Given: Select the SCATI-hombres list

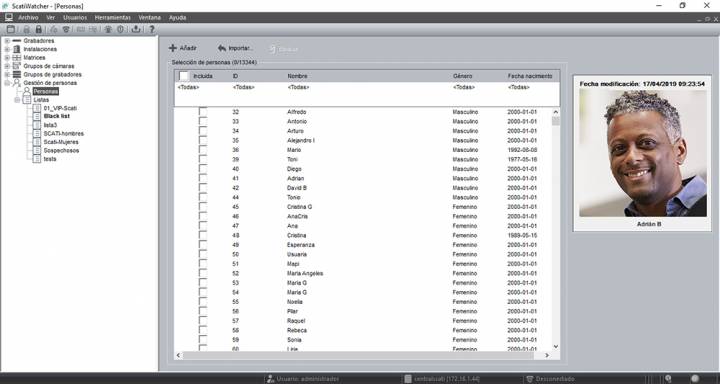Looking at the screenshot, I should coord(64,134).
